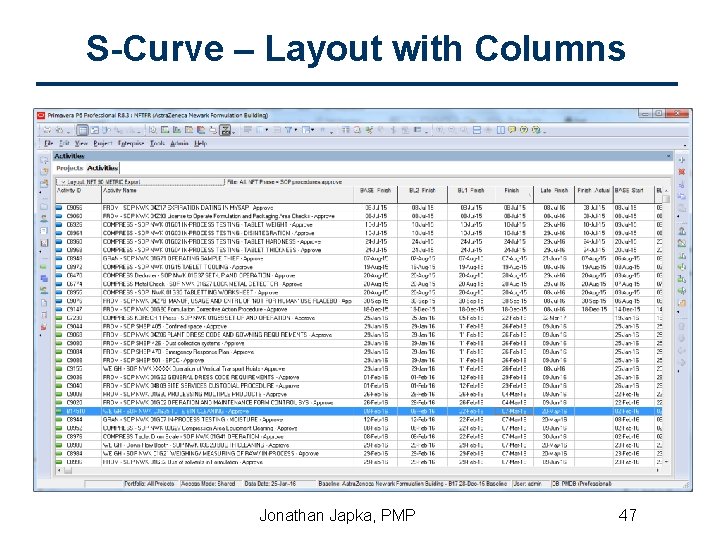Switch to the Projects tab
720x540 pixels.
[70, 168]
